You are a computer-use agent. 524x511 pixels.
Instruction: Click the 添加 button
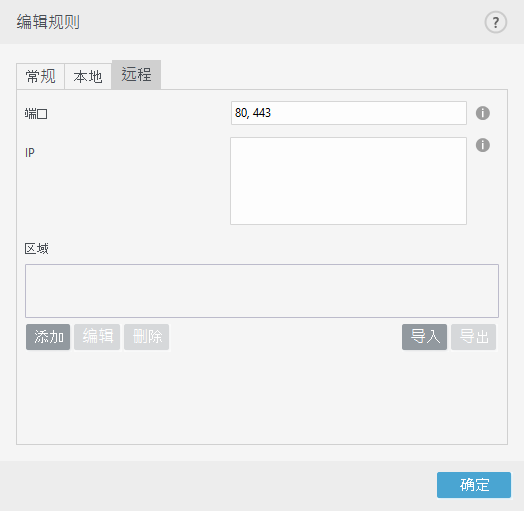point(48,337)
